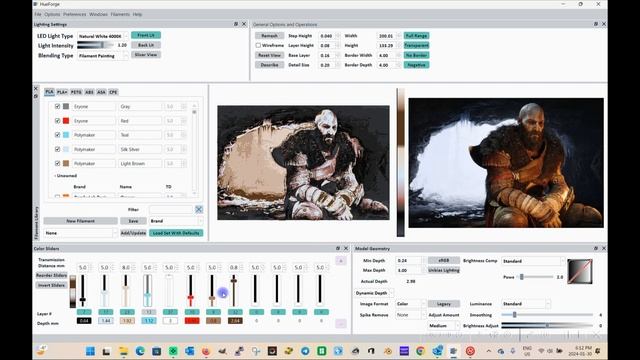Open Blender from the taskbar
Viewport: 640px width, 360px height.
(388, 351)
